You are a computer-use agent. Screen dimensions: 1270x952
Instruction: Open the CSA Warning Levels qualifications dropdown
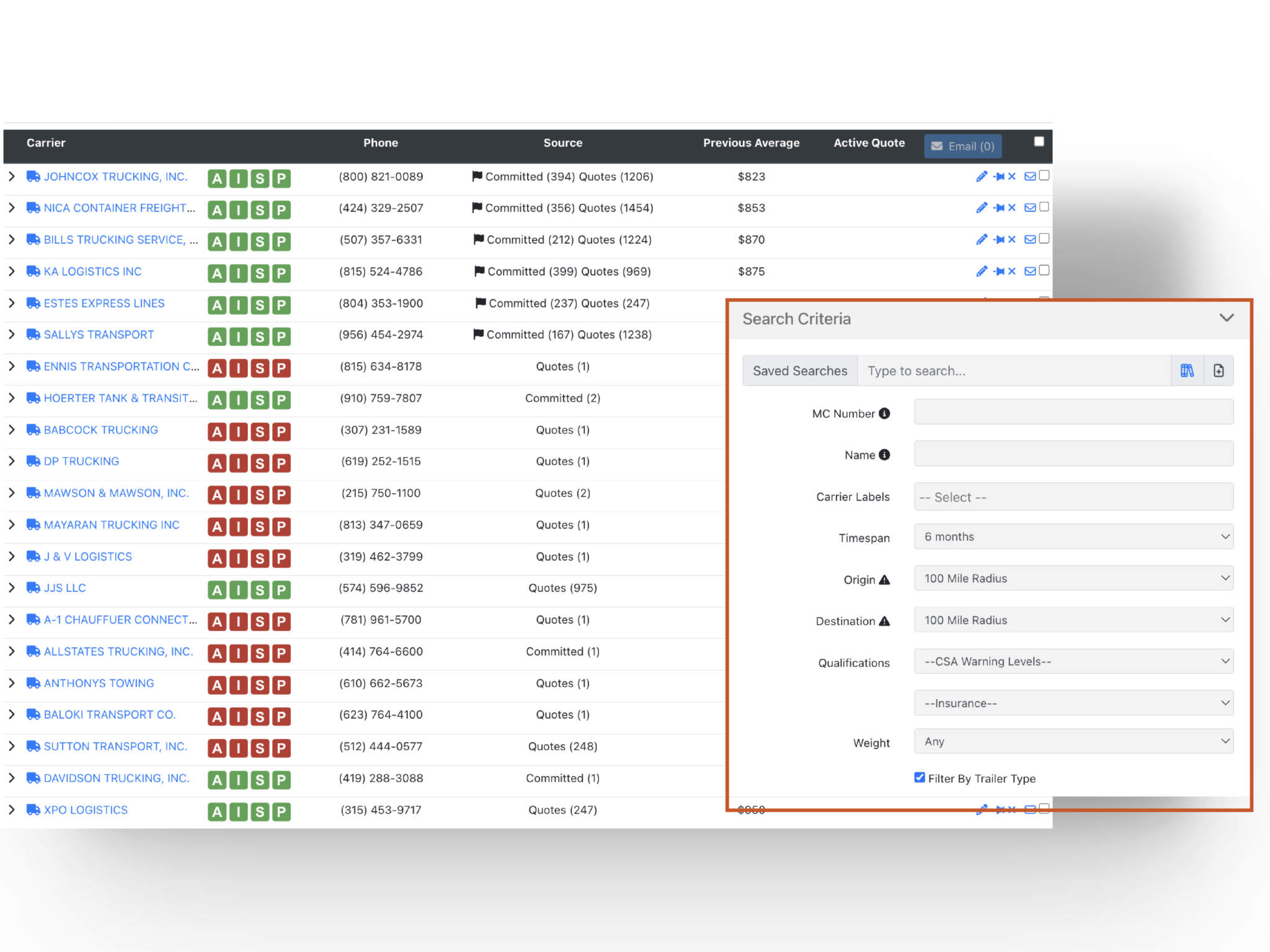click(x=1073, y=661)
